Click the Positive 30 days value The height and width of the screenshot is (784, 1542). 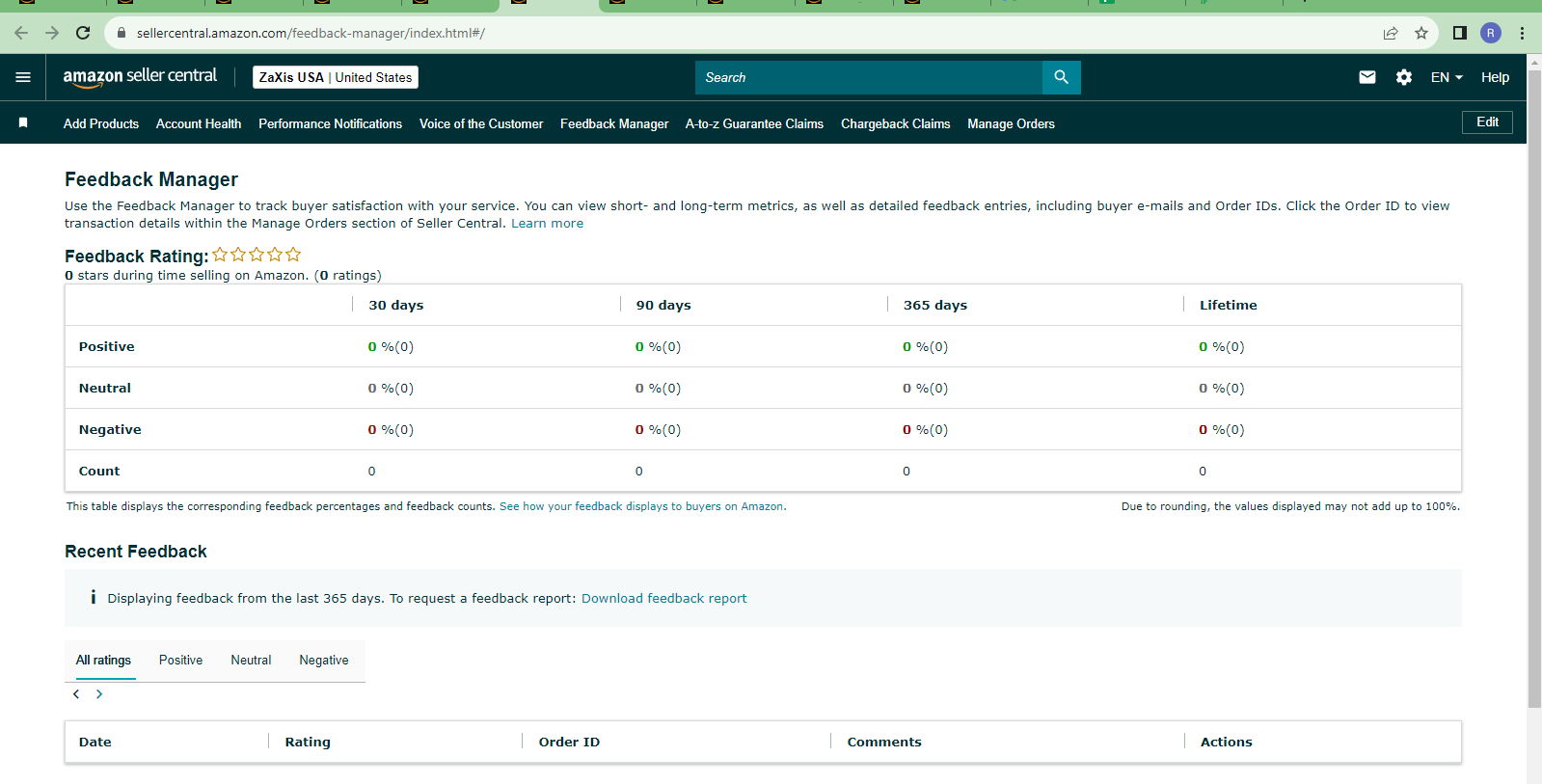[x=391, y=346]
